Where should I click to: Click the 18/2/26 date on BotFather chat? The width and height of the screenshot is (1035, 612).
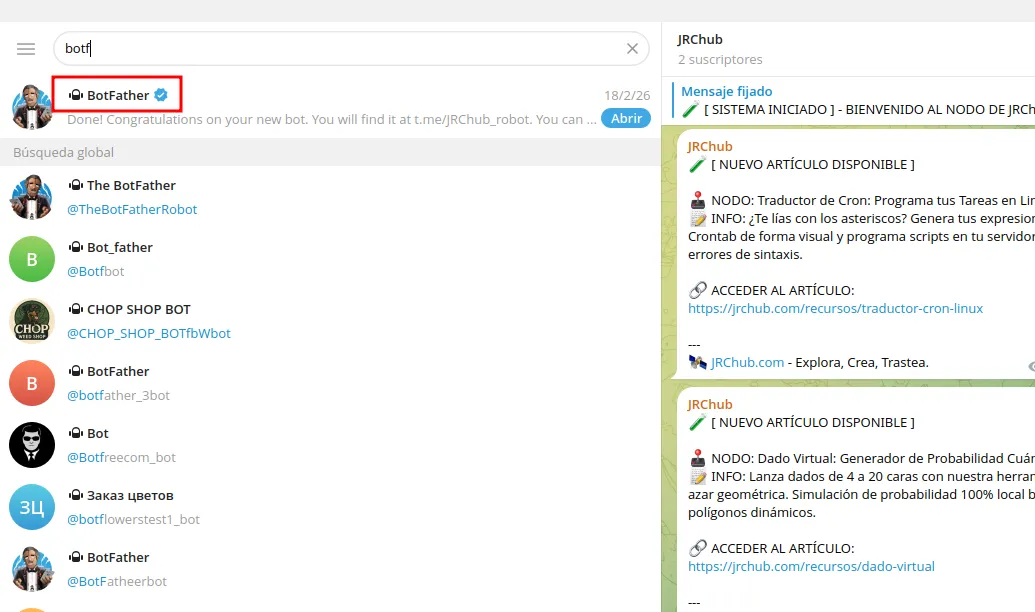tap(627, 96)
